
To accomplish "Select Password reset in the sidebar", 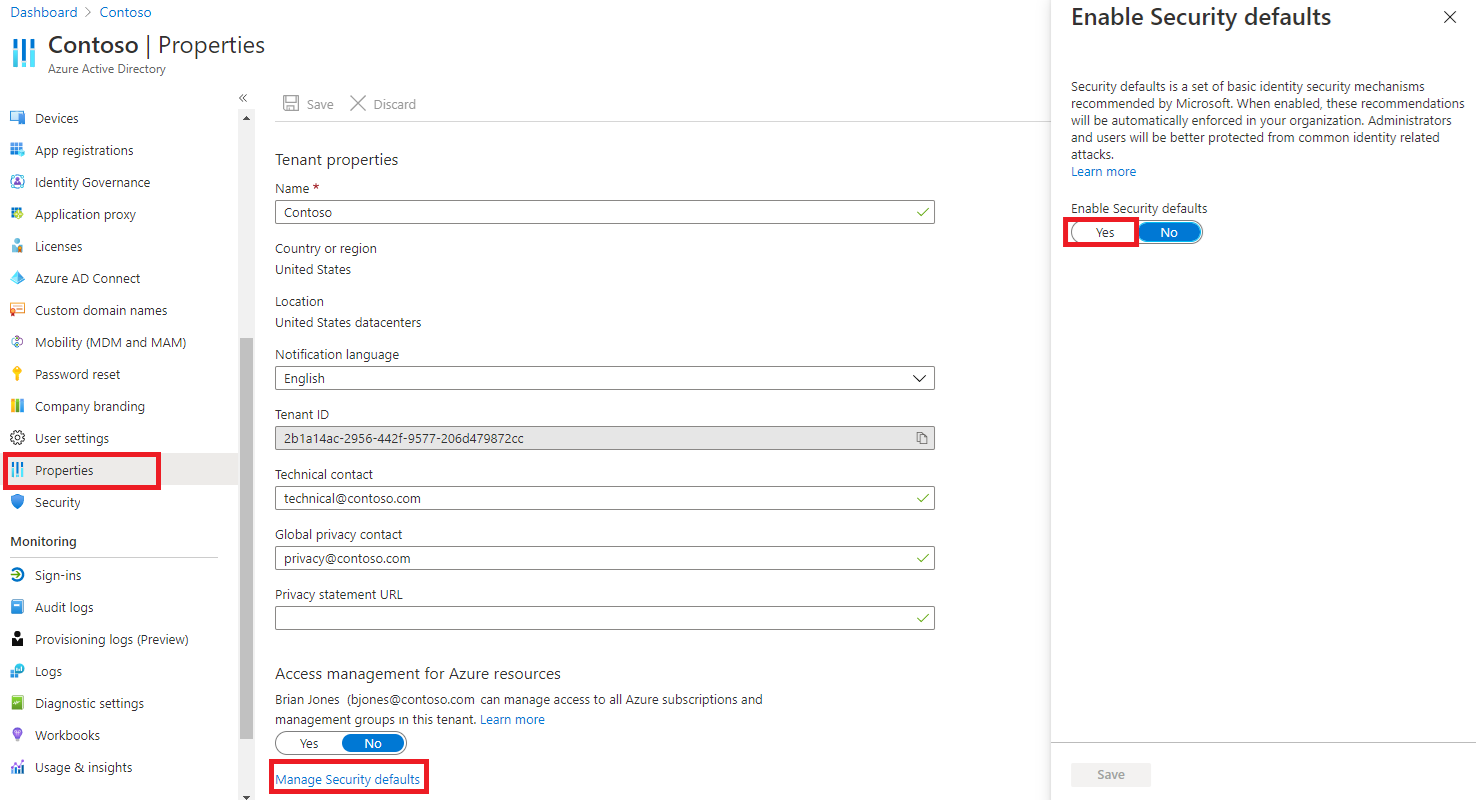I will tap(79, 373).
